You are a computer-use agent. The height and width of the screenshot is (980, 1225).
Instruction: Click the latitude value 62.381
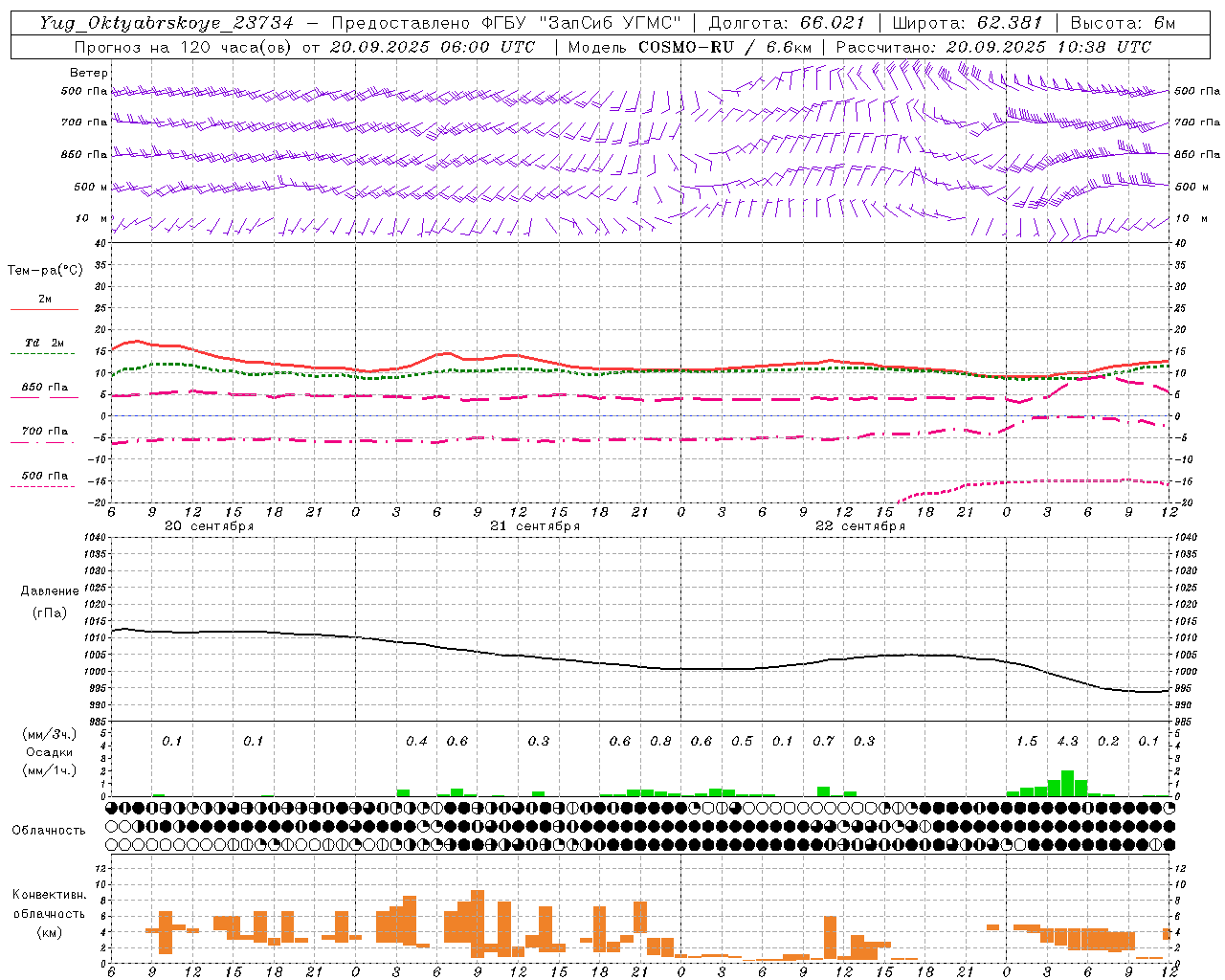click(1010, 23)
